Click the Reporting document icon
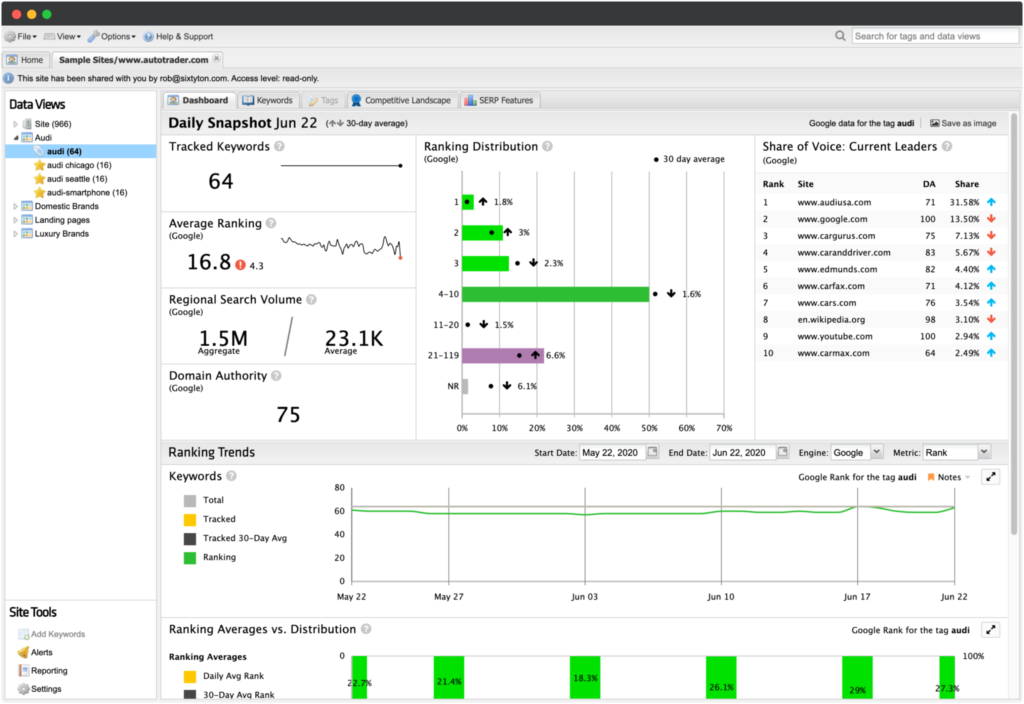Image resolution: width=1024 pixels, height=704 pixels. 24,670
